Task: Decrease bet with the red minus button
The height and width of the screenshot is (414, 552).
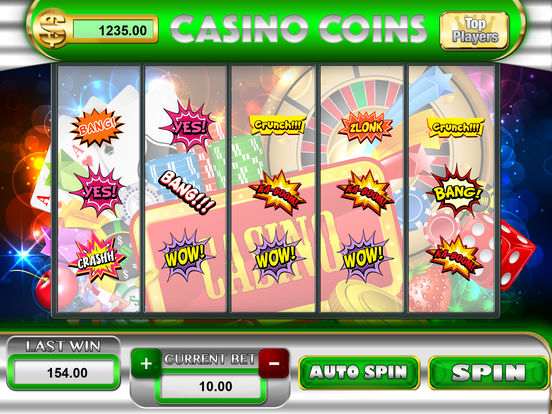Action: (x=274, y=363)
